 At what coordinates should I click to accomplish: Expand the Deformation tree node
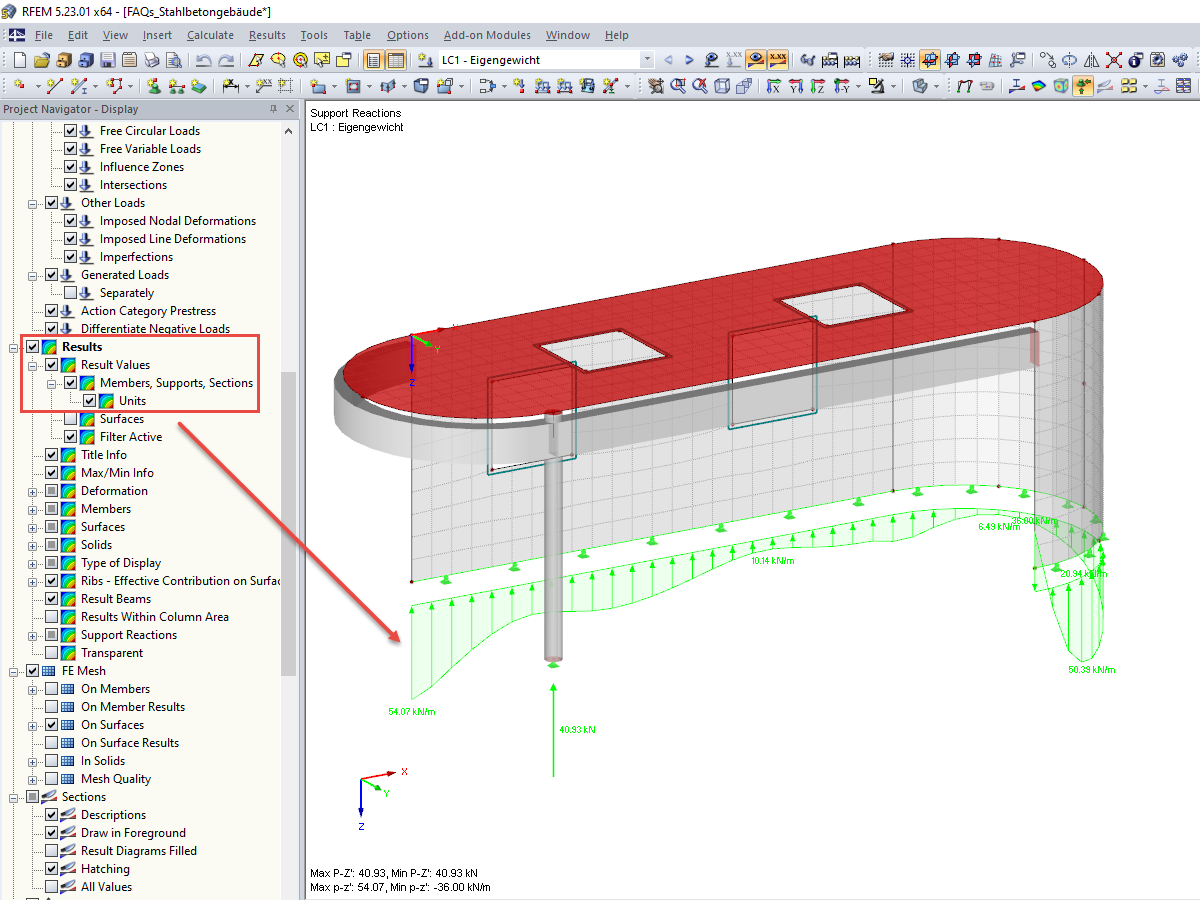(33, 491)
